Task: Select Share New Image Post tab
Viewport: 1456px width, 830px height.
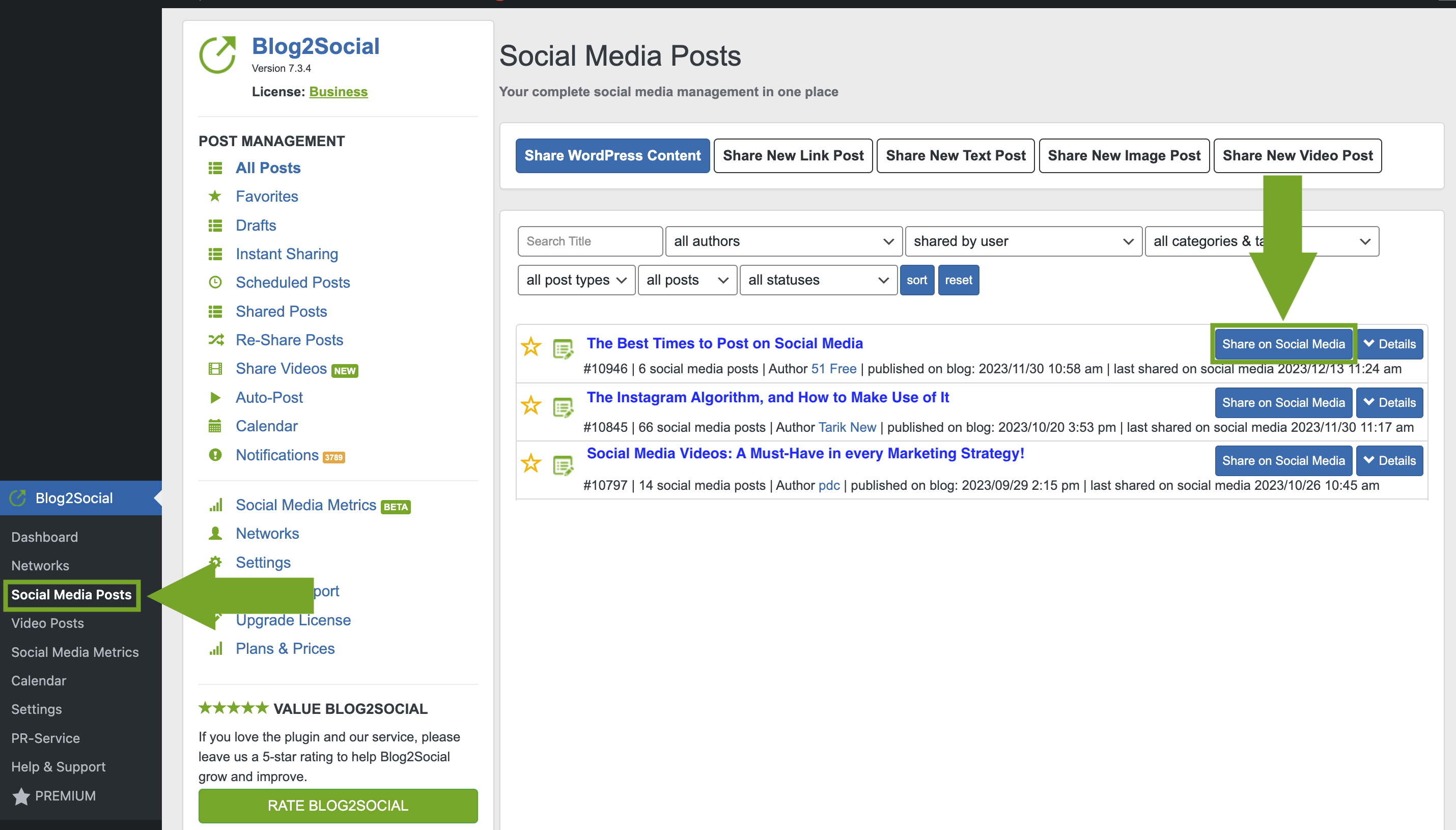Action: pos(1124,156)
